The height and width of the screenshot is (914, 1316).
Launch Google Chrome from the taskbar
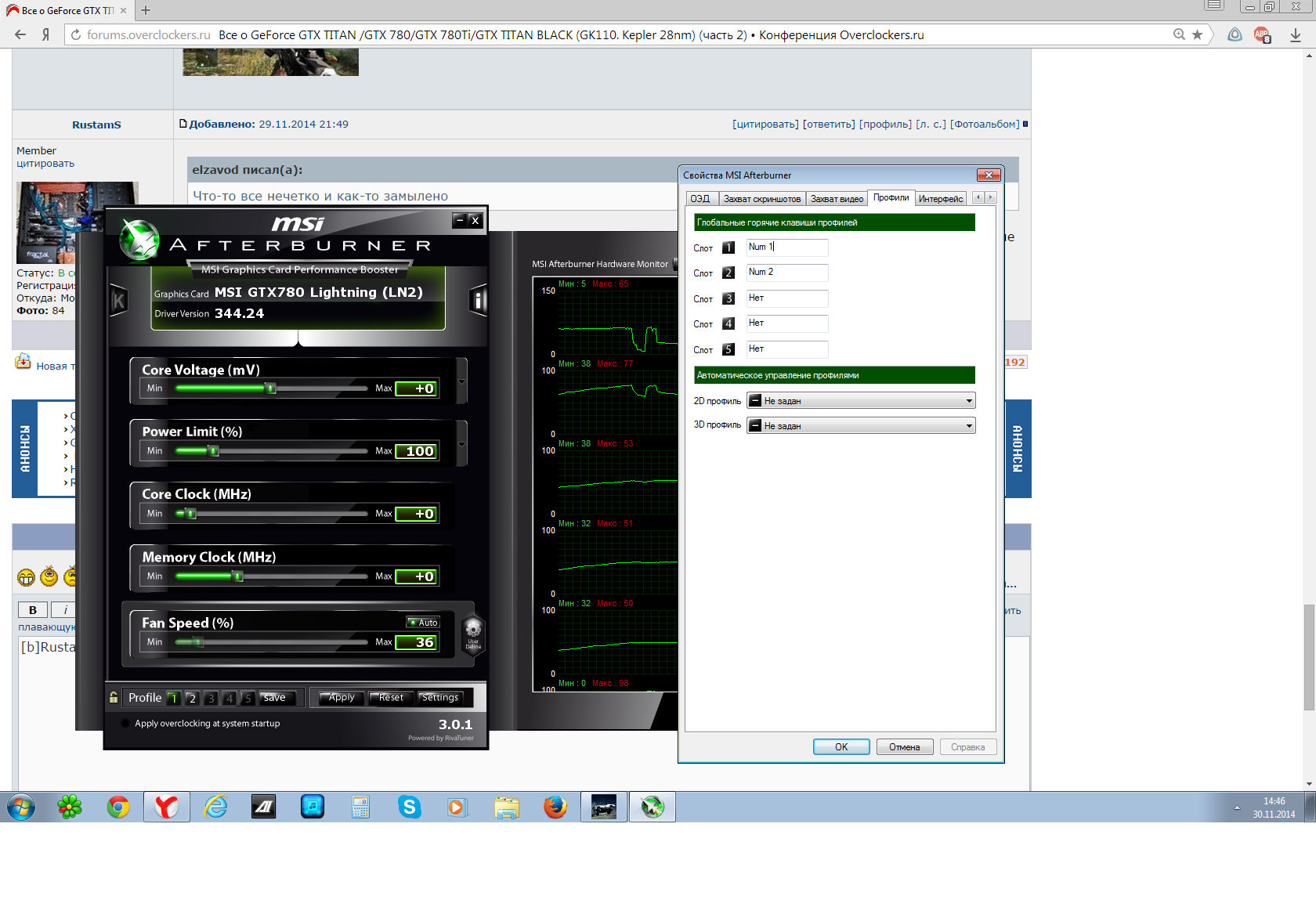pyautogui.click(x=118, y=807)
